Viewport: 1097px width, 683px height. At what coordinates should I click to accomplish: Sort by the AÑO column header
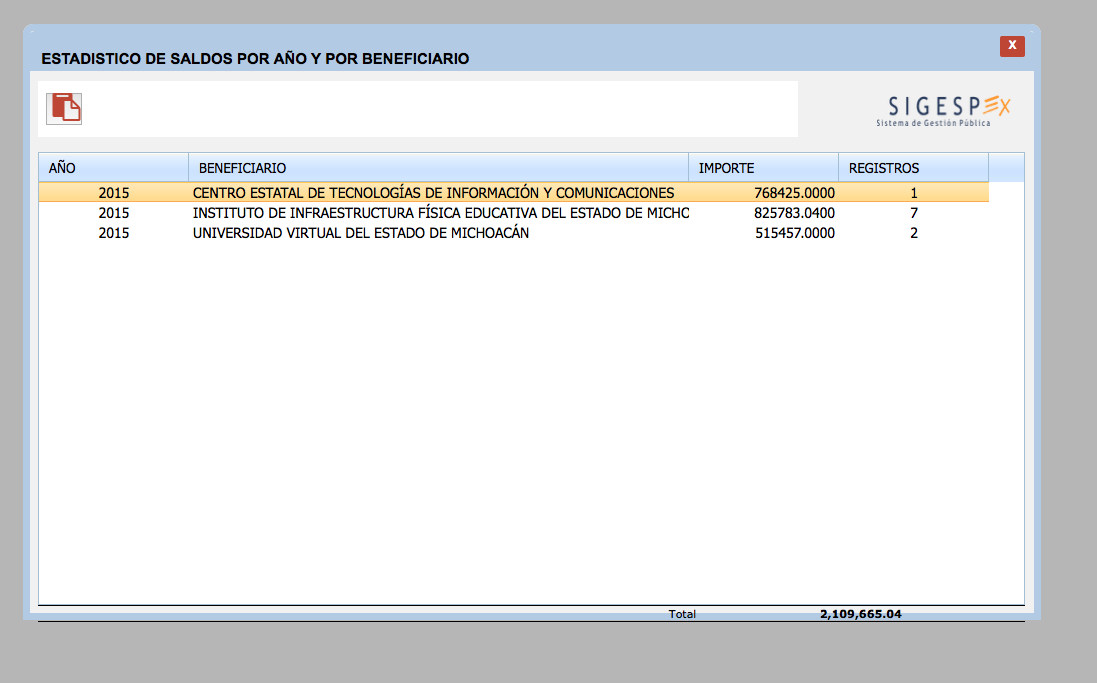pos(113,168)
